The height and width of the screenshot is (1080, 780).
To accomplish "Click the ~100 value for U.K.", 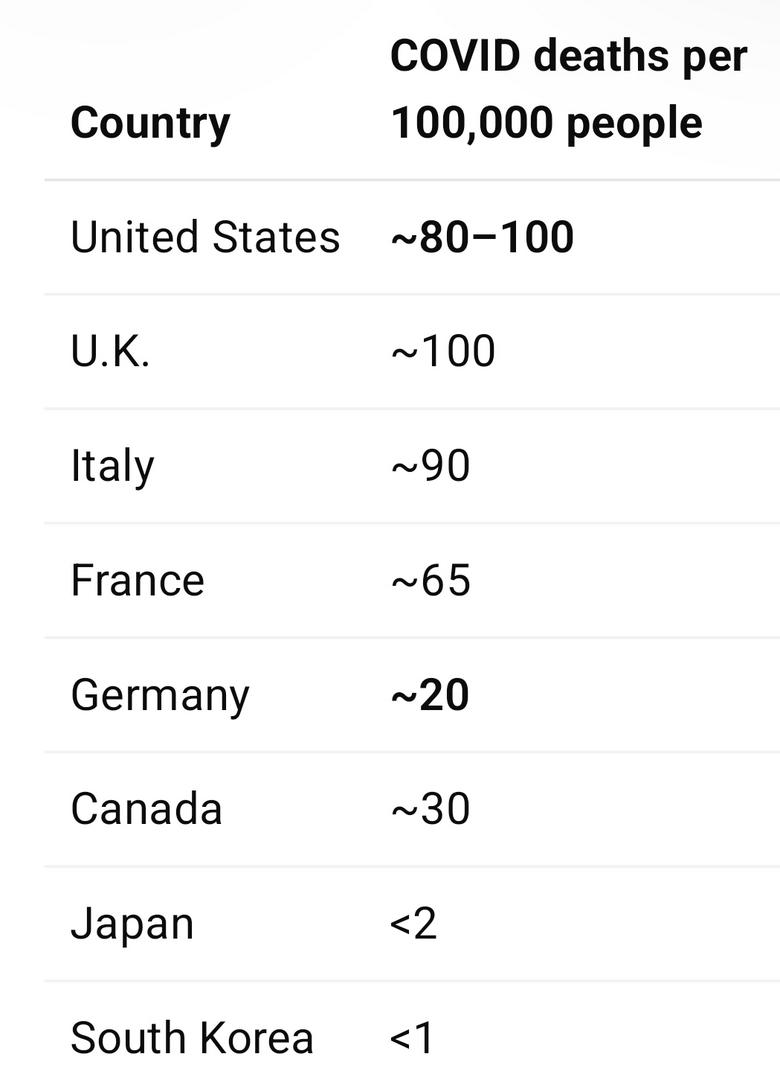I will click(x=443, y=352).
